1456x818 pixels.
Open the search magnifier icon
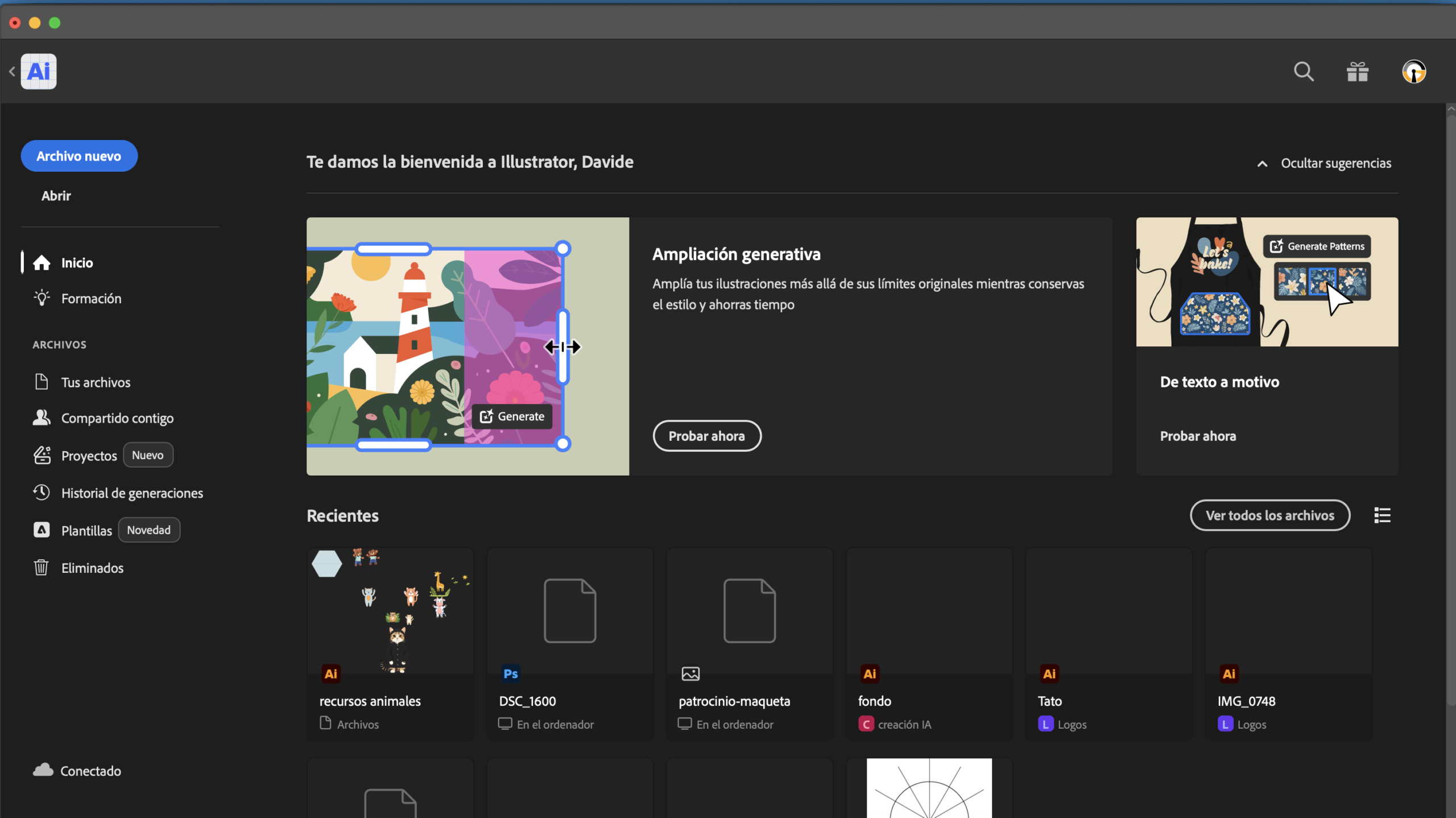(x=1304, y=72)
